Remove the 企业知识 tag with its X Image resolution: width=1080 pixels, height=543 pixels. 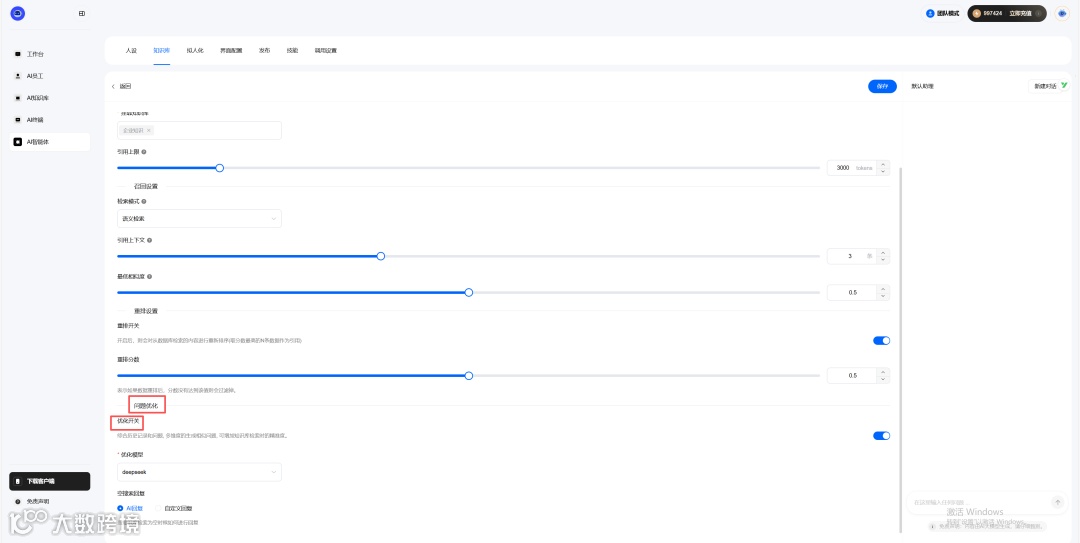[x=149, y=130]
